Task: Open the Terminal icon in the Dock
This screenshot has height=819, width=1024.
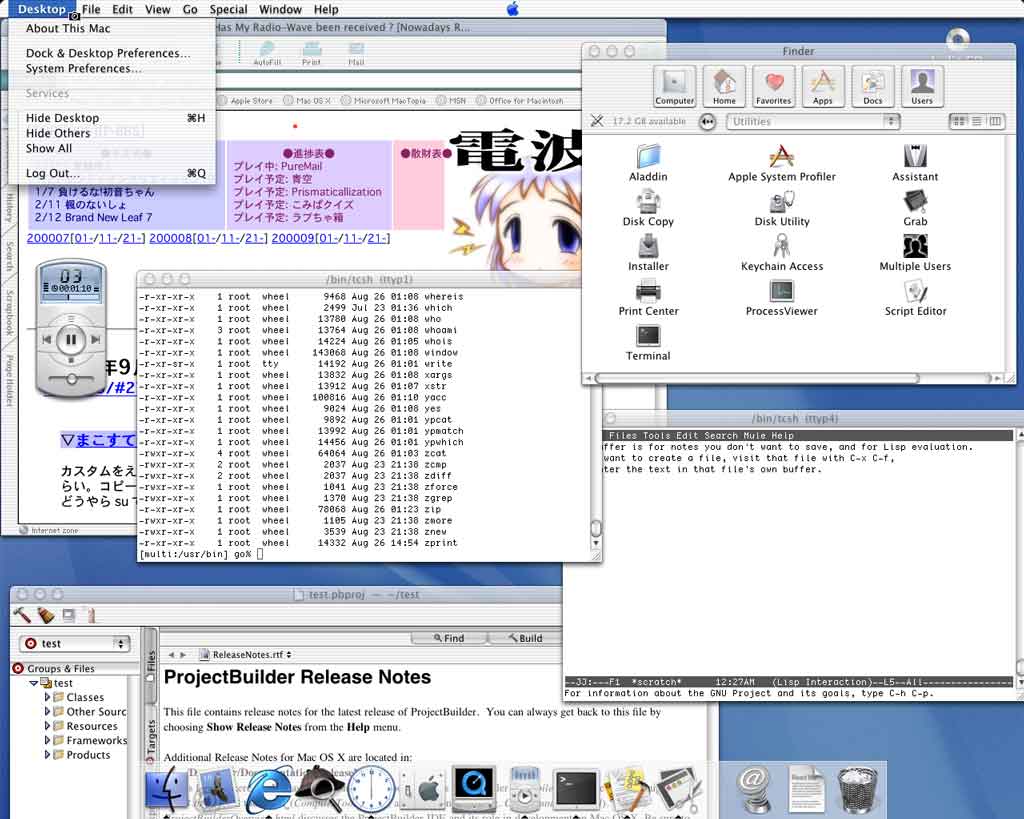Action: tap(575, 790)
